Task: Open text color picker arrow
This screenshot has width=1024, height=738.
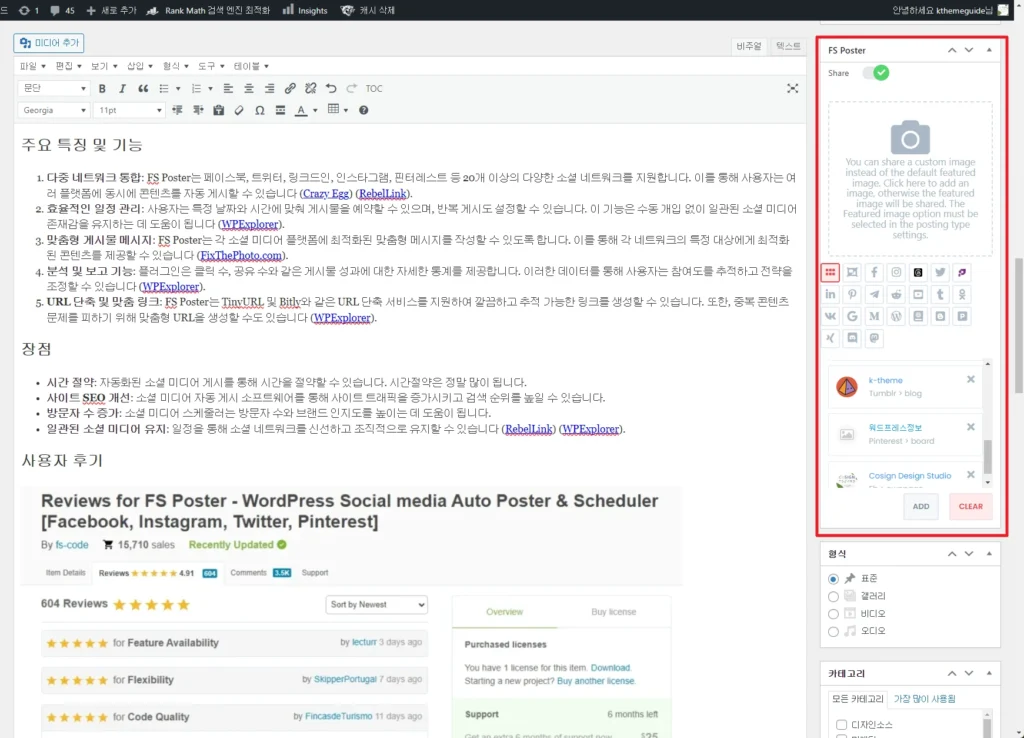Action: click(315, 110)
